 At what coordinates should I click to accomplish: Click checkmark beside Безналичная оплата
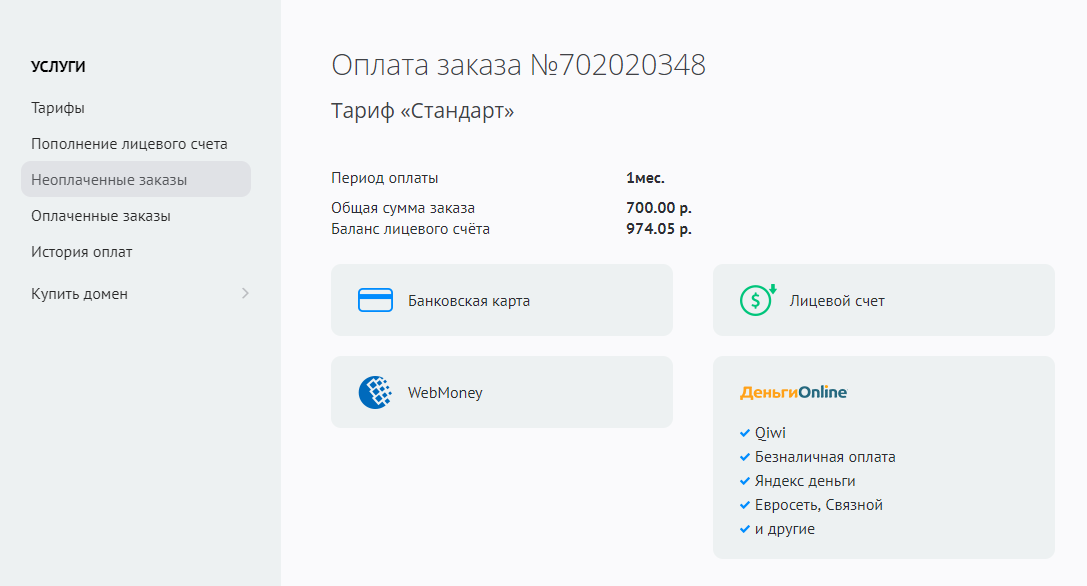pyautogui.click(x=744, y=457)
